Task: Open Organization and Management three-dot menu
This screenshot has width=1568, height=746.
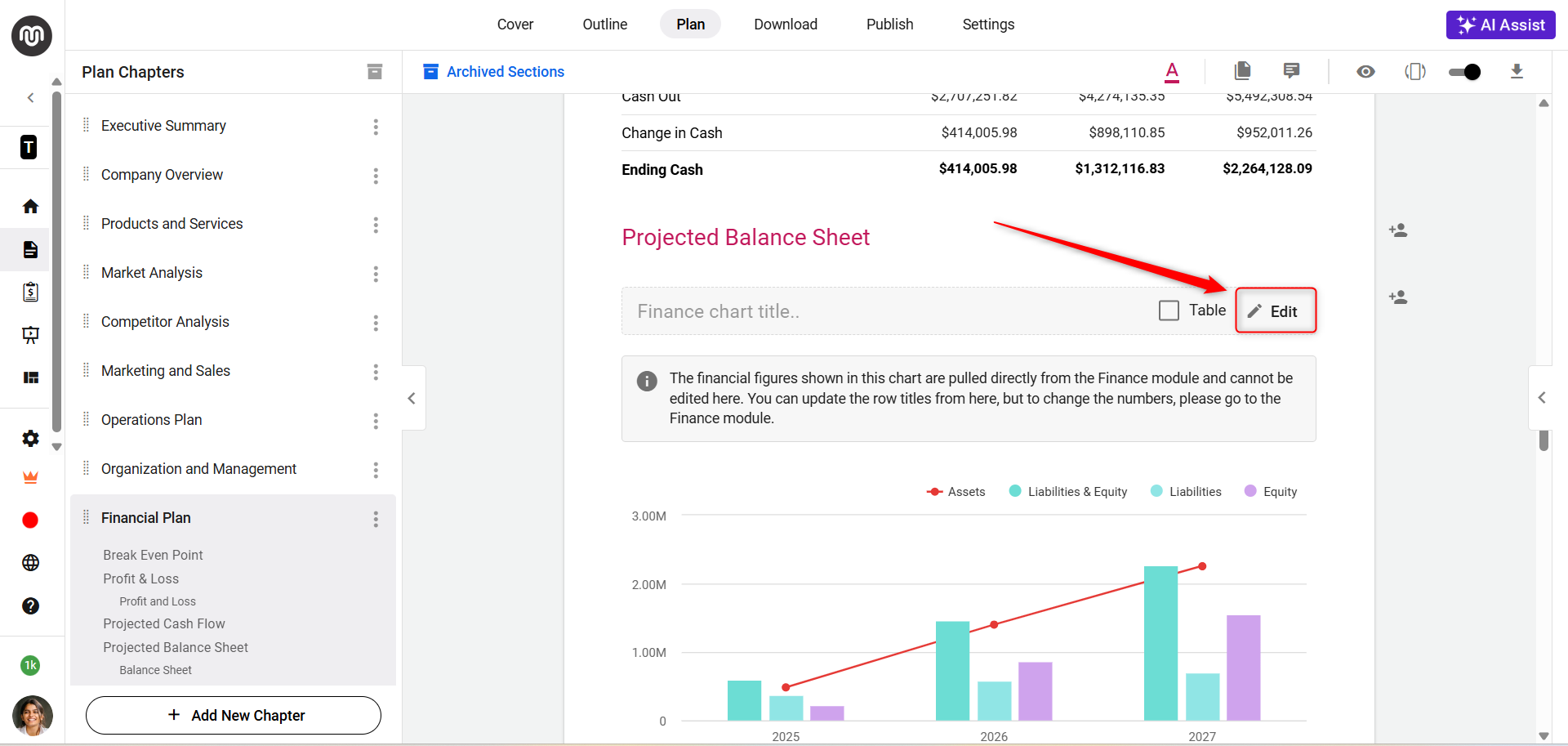Action: coord(376,470)
